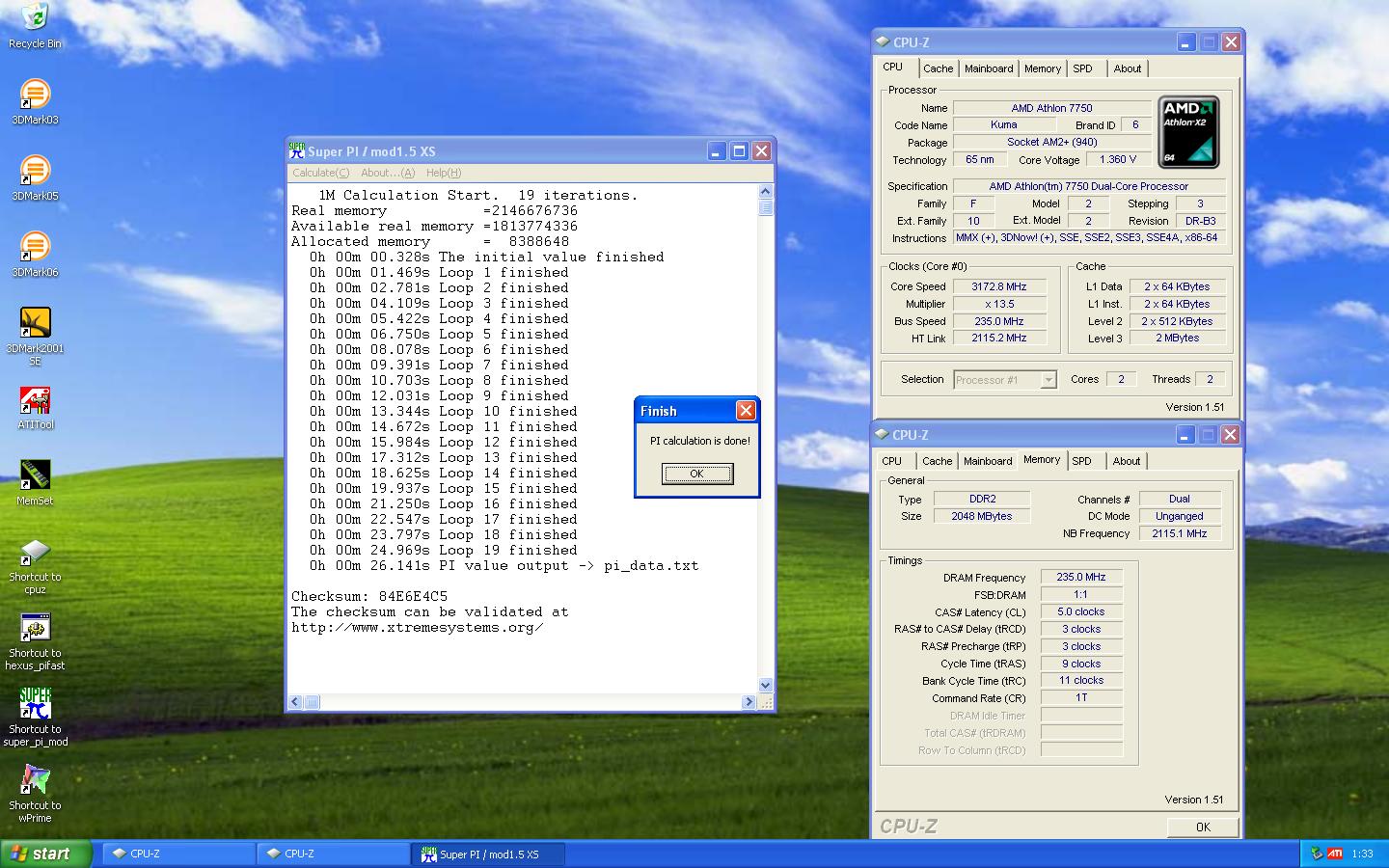1389x868 pixels.
Task: Click the top CPU-Z window title icon
Action: point(883,42)
